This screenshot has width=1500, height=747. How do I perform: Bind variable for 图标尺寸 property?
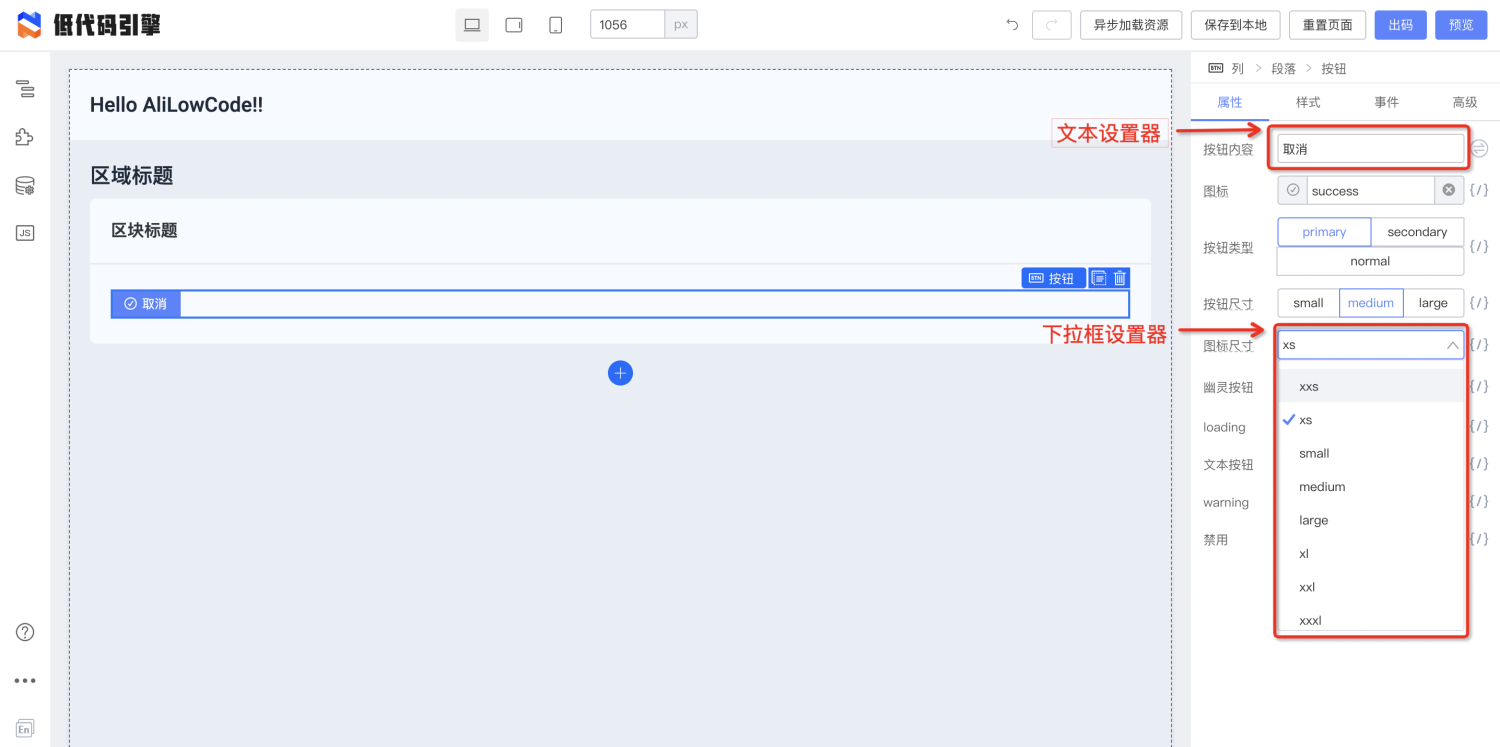coord(1479,345)
